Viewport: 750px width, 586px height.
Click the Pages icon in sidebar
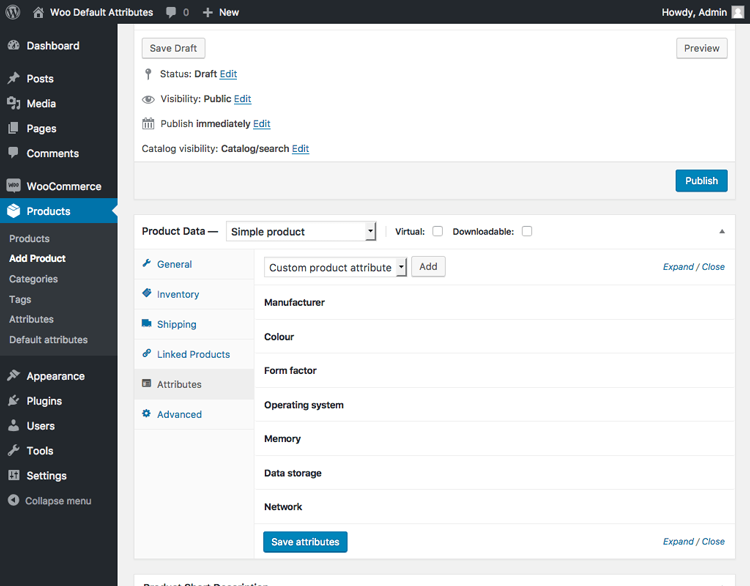coord(14,128)
